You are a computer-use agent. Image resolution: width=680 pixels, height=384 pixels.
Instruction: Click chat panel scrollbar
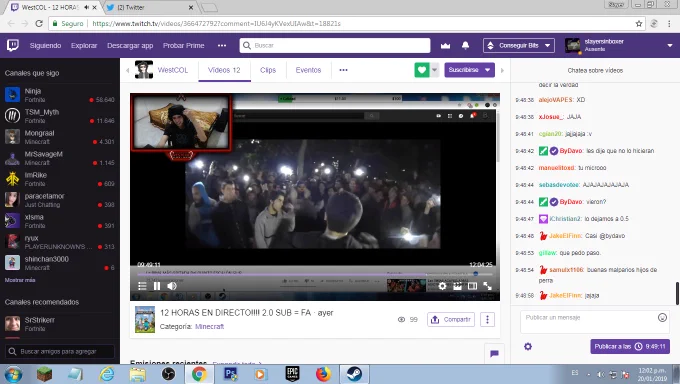[677, 293]
